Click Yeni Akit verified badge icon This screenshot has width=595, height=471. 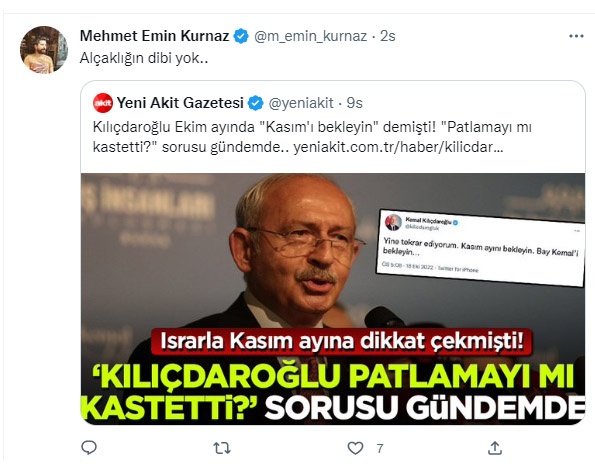(x=255, y=103)
